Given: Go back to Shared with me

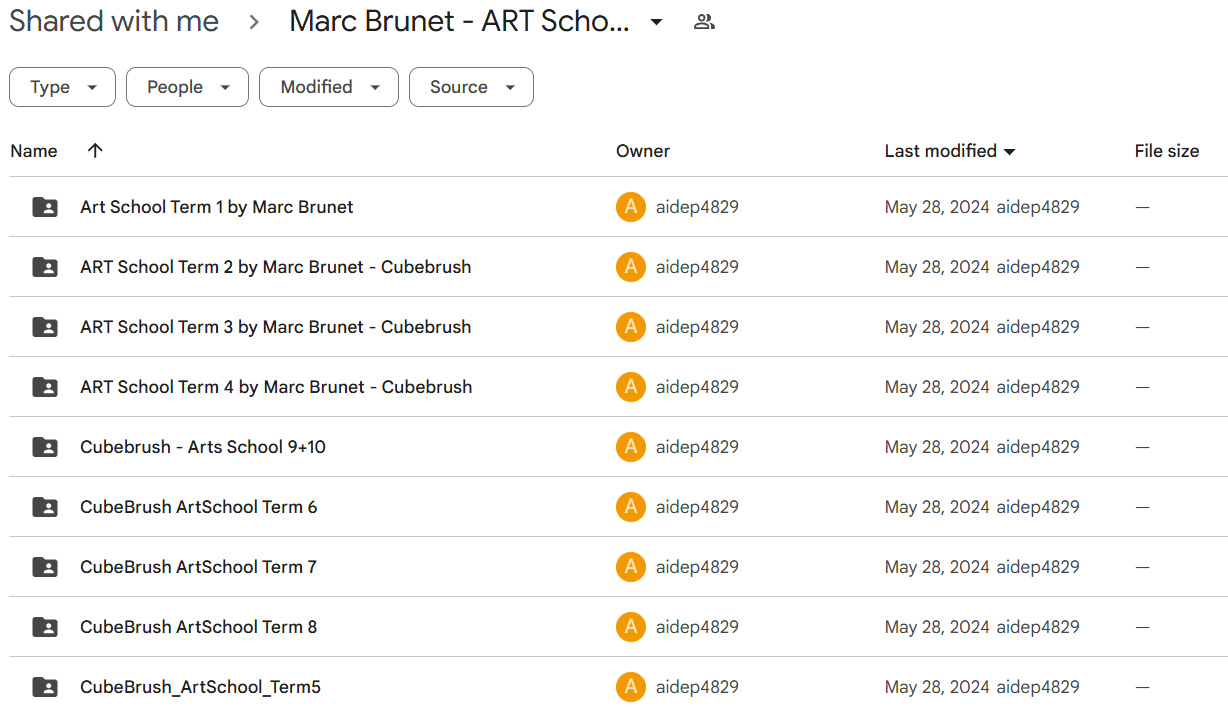Looking at the screenshot, I should (x=114, y=22).
